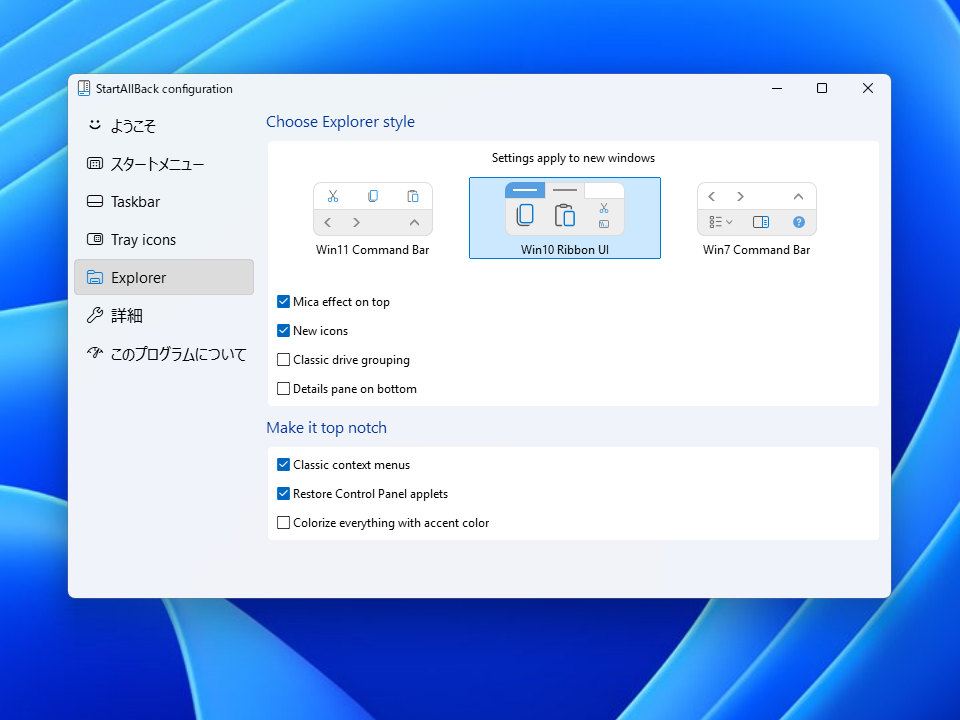Image resolution: width=960 pixels, height=720 pixels.
Task: Click the wrench icon beside 詳細
Action: click(x=95, y=315)
